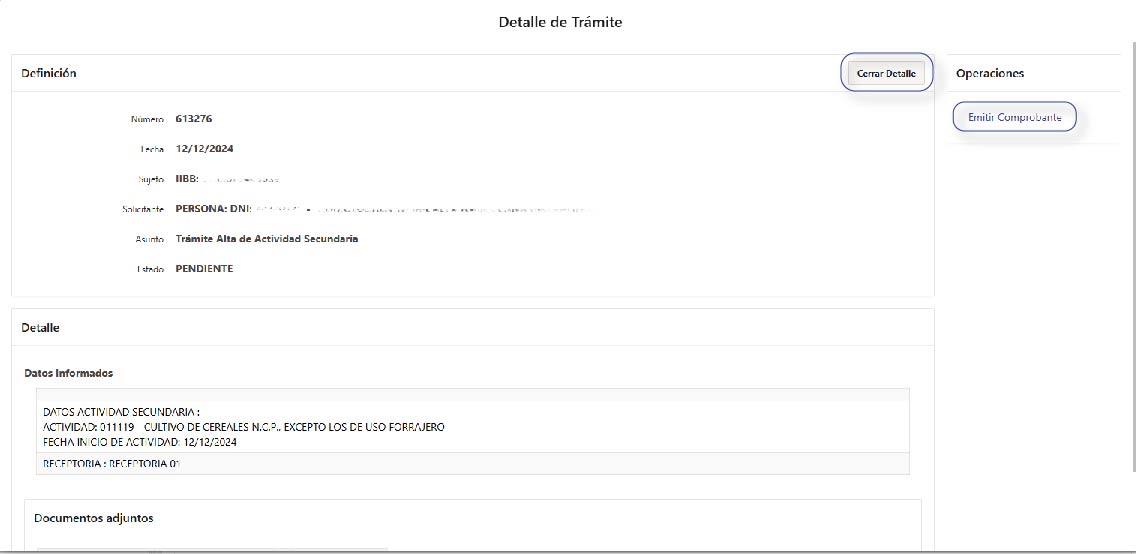Click the RECEPTORIA 01 row
The width and height of the screenshot is (1137, 554).
(111, 464)
